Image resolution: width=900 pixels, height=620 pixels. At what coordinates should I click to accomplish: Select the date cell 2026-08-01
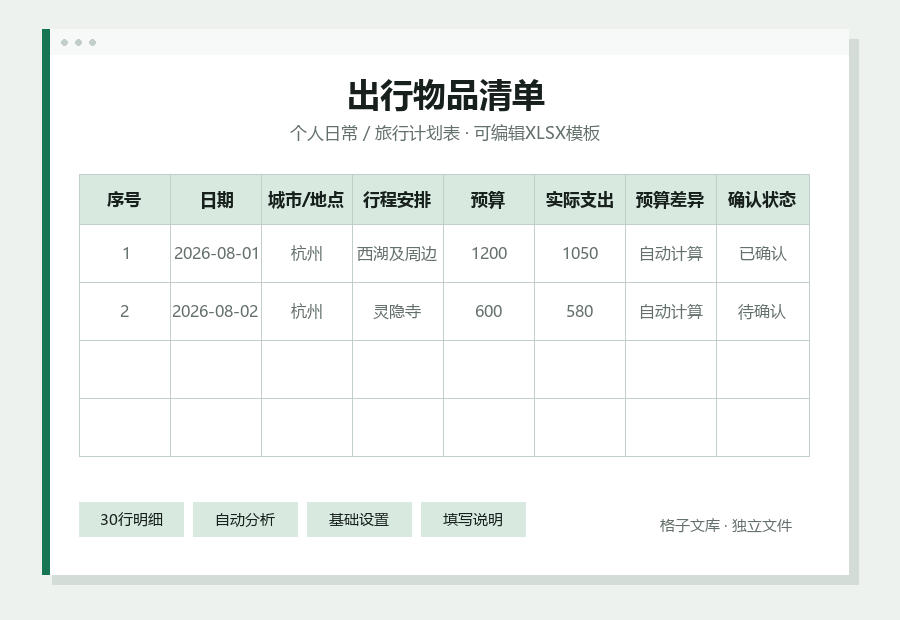[x=216, y=253]
